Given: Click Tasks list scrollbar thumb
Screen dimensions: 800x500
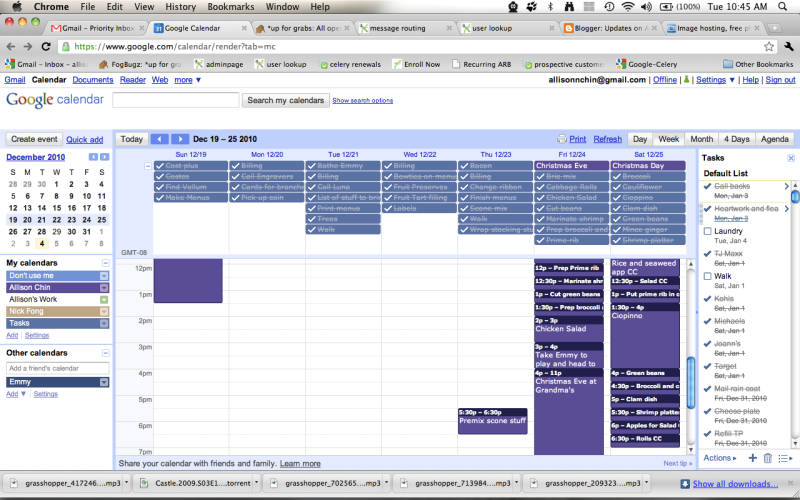Looking at the screenshot, I should point(794,197).
